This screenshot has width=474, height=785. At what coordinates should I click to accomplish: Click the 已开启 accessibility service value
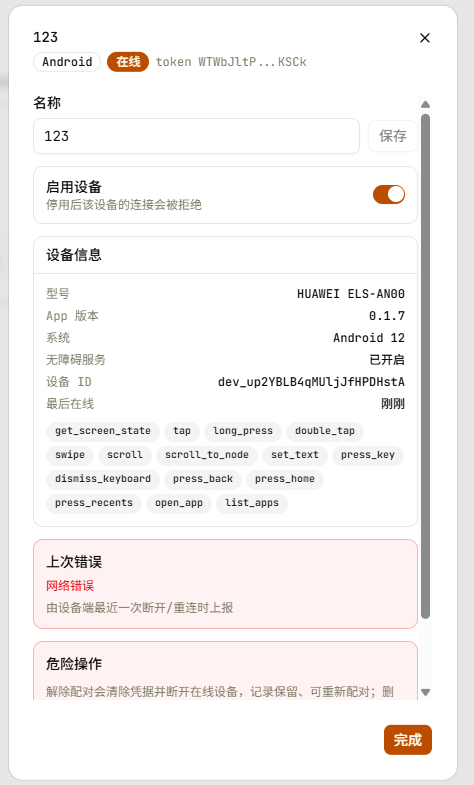387,360
